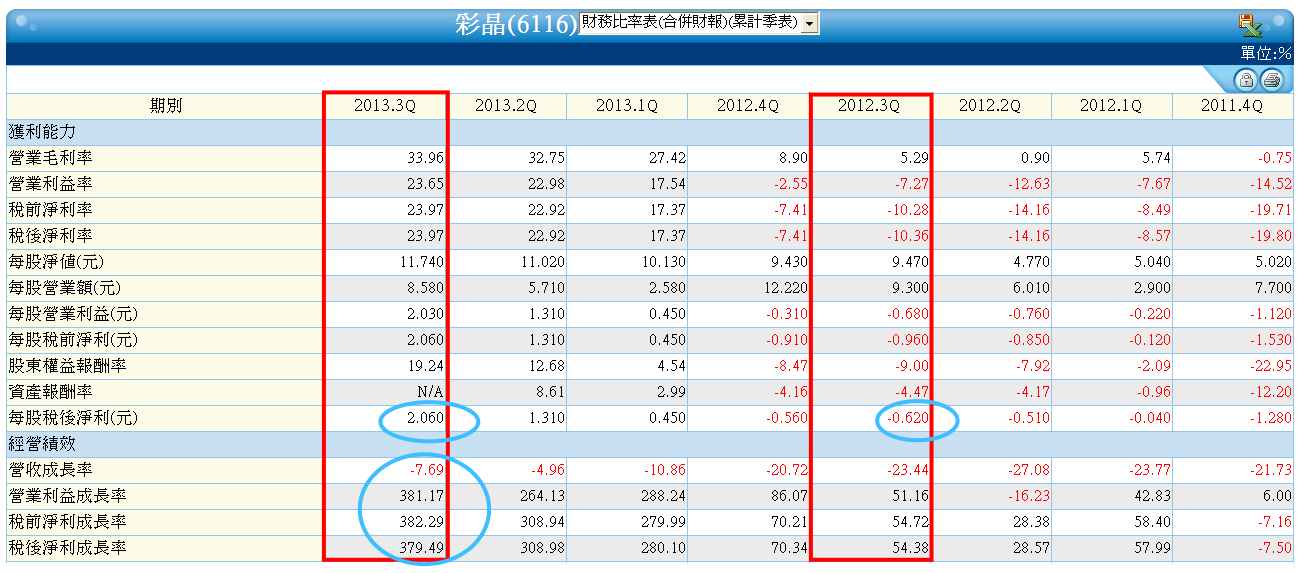Click value 57.99 in 稅後淨利成長率 row
The width and height of the screenshot is (1303, 573).
pos(1153,547)
